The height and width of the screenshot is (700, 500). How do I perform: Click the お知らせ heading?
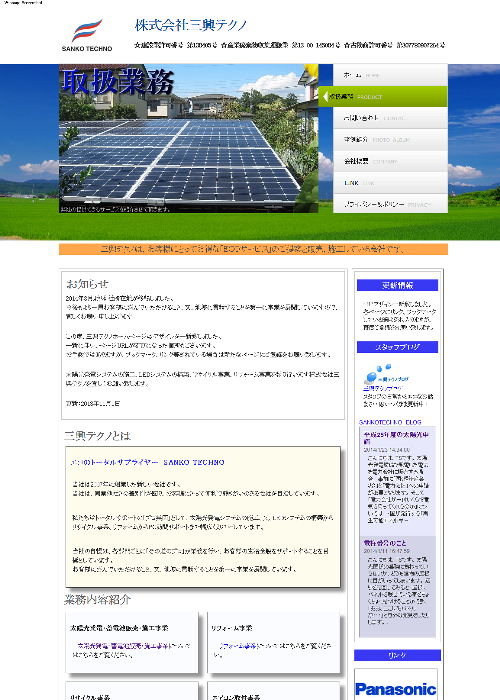pyautogui.click(x=88, y=284)
